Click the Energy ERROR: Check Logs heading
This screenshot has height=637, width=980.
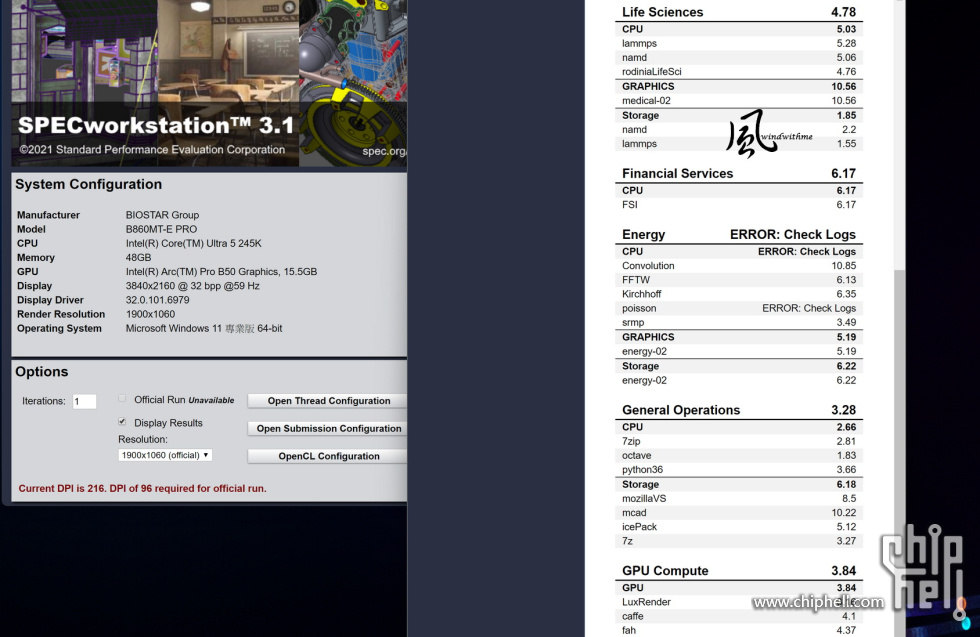pos(739,234)
